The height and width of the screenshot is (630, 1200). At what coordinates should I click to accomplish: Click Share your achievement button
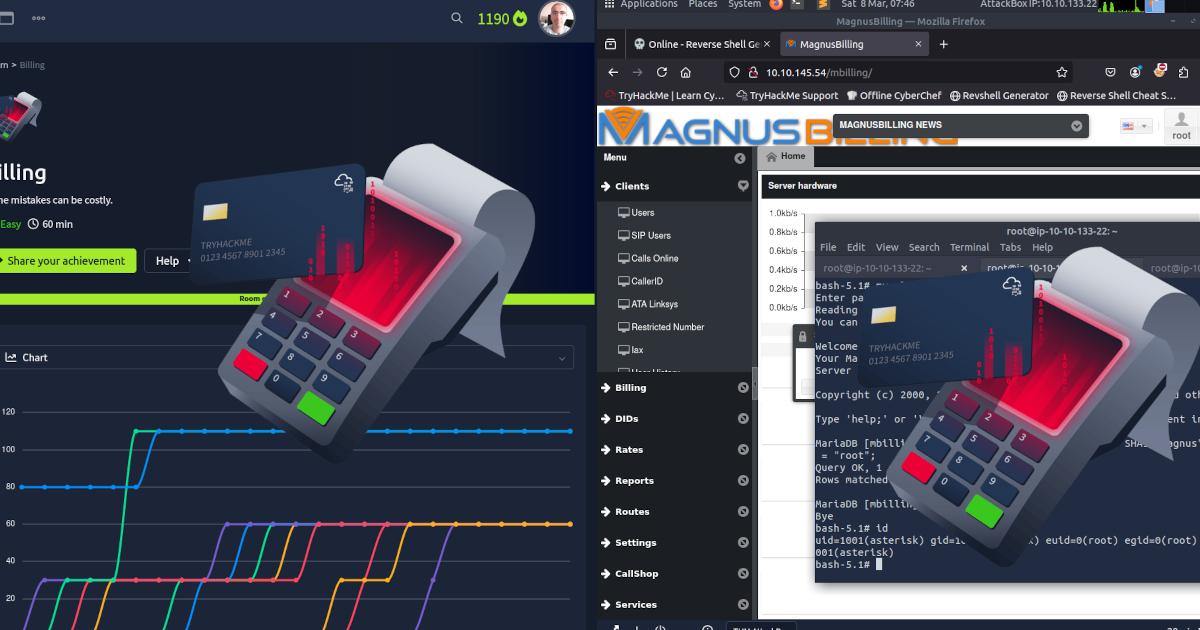[x=66, y=261]
